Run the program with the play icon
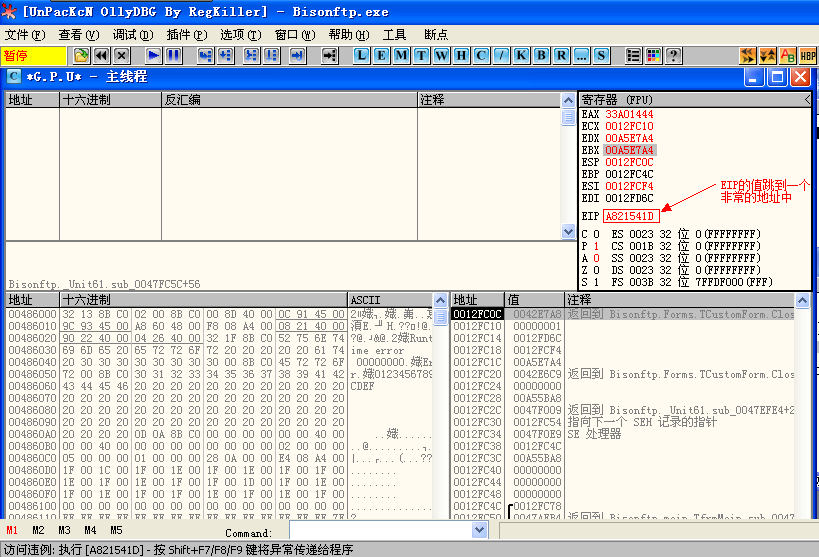The width and height of the screenshot is (819, 557). 154,55
